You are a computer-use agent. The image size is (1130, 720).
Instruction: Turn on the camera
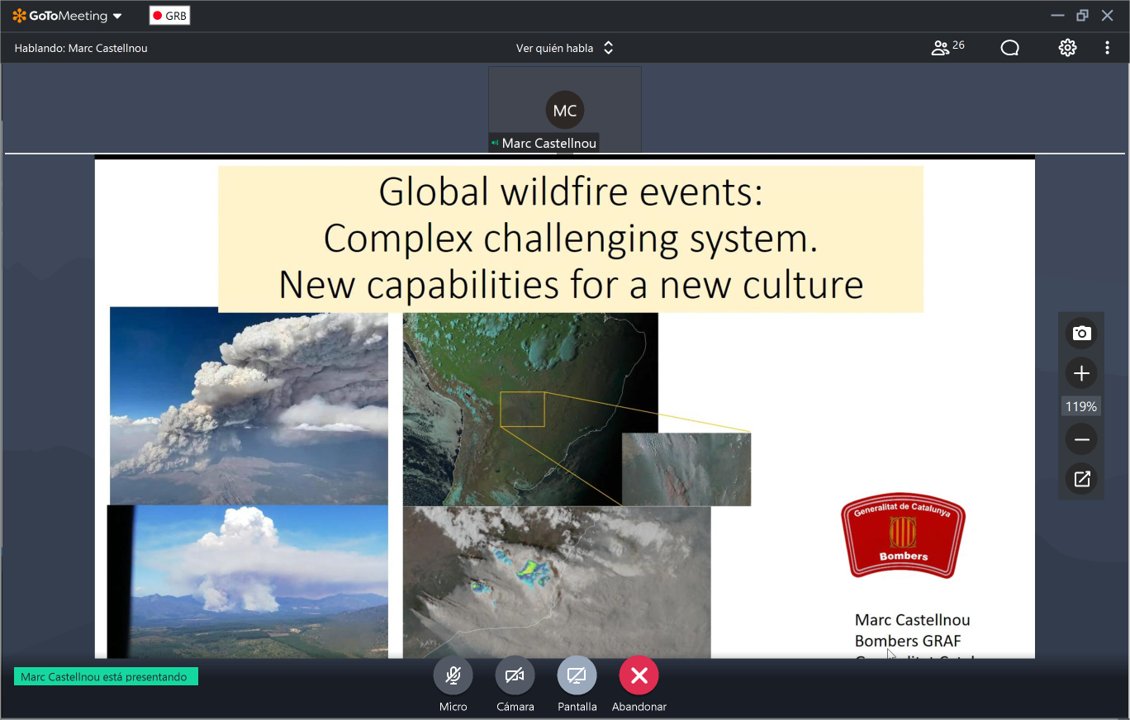pyautogui.click(x=515, y=676)
